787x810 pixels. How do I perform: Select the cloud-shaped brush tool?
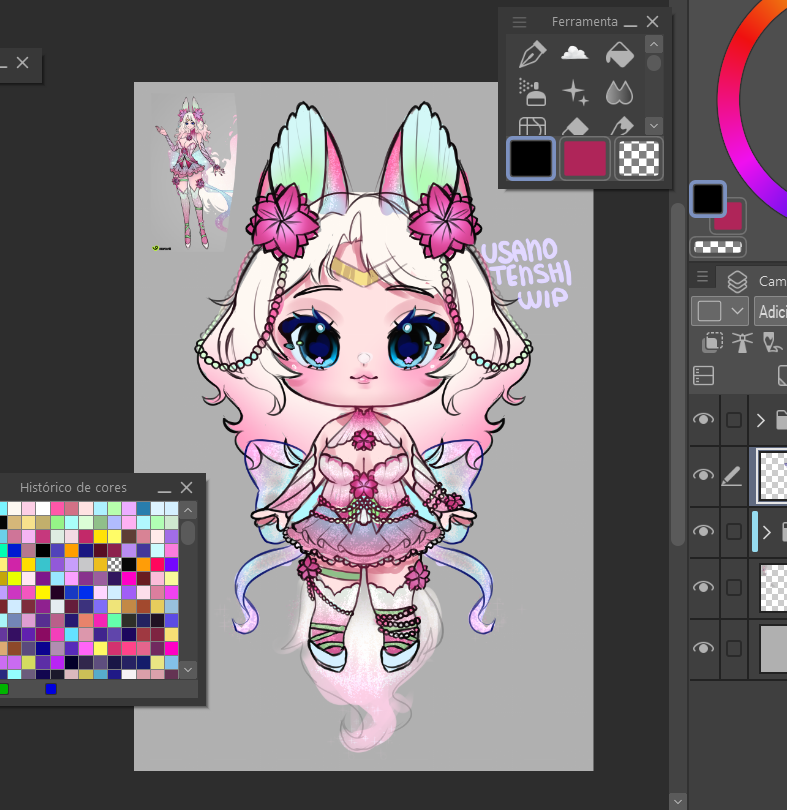coord(574,52)
